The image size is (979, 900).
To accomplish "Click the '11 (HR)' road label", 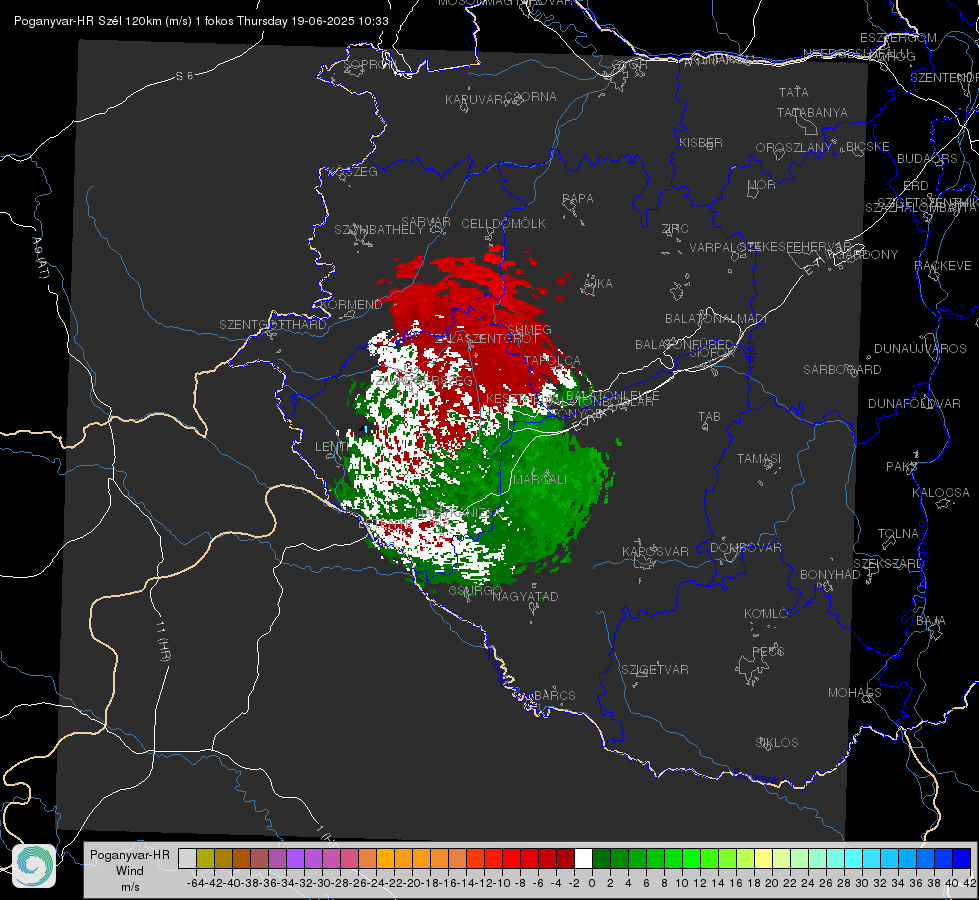I will [164, 641].
